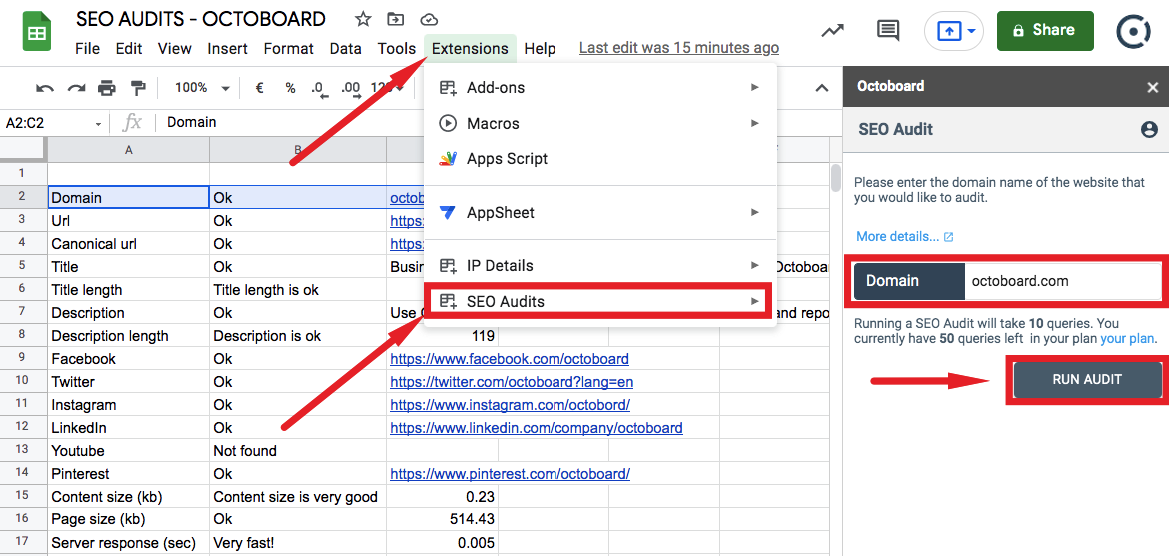
Task: Format as percent icon
Action: point(290,88)
